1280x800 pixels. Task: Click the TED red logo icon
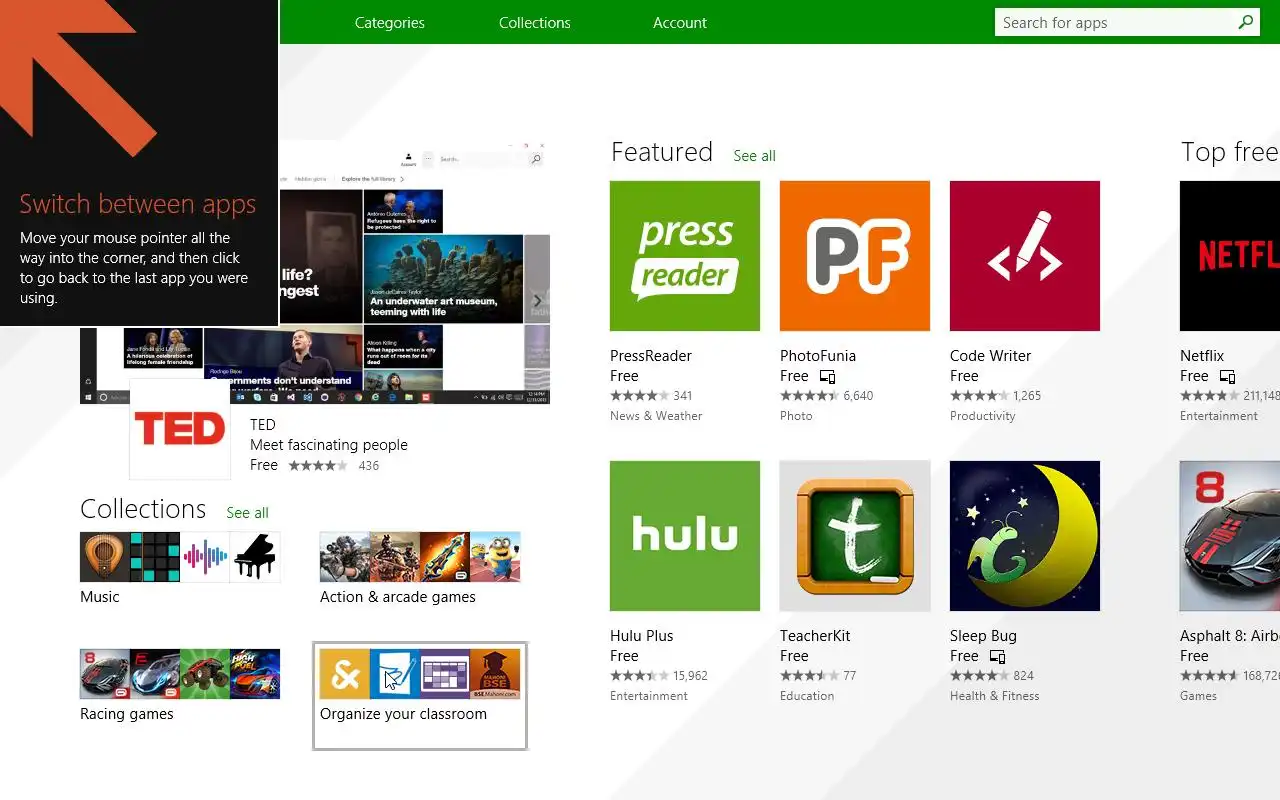[180, 429]
